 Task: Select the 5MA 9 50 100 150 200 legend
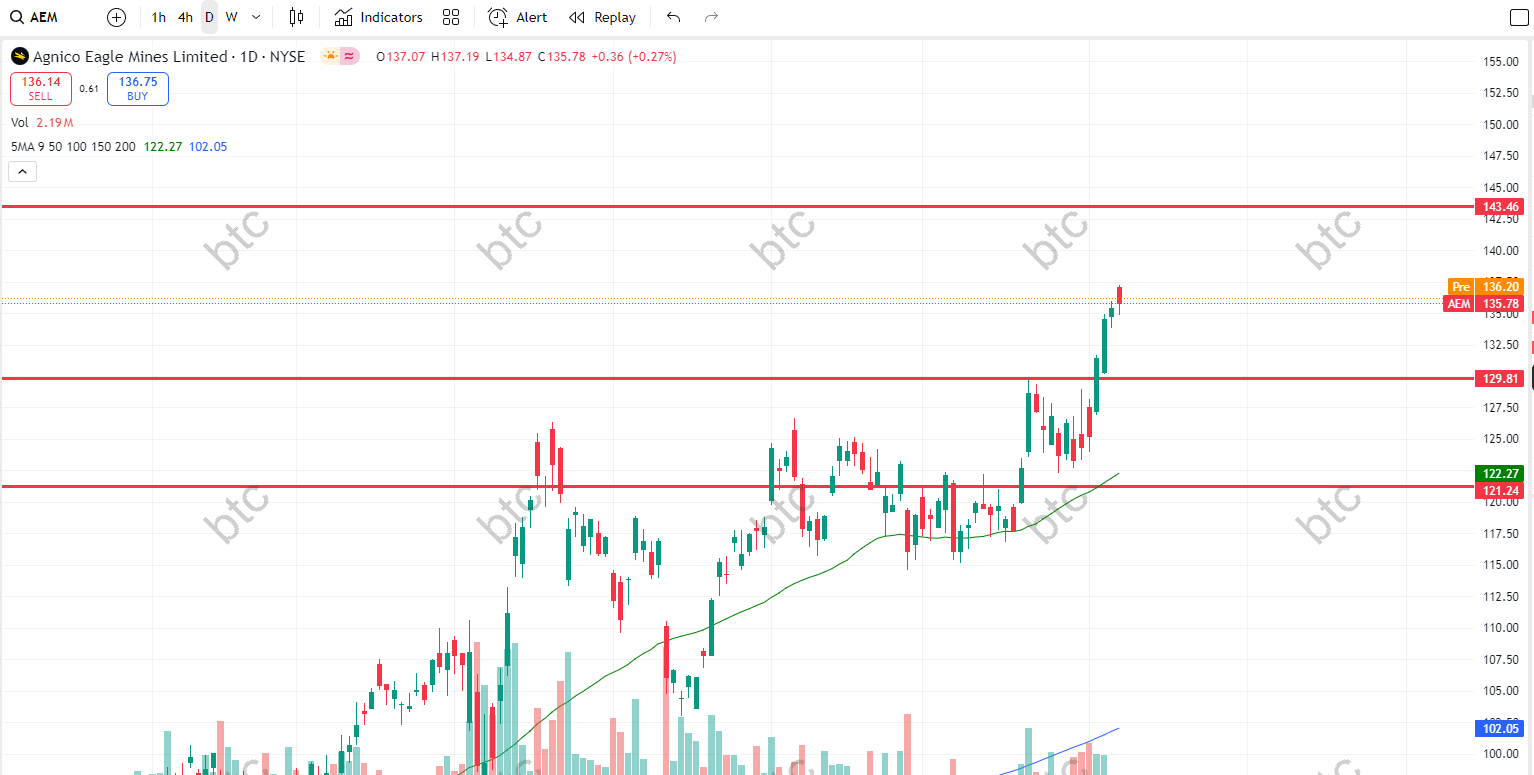[x=73, y=147]
